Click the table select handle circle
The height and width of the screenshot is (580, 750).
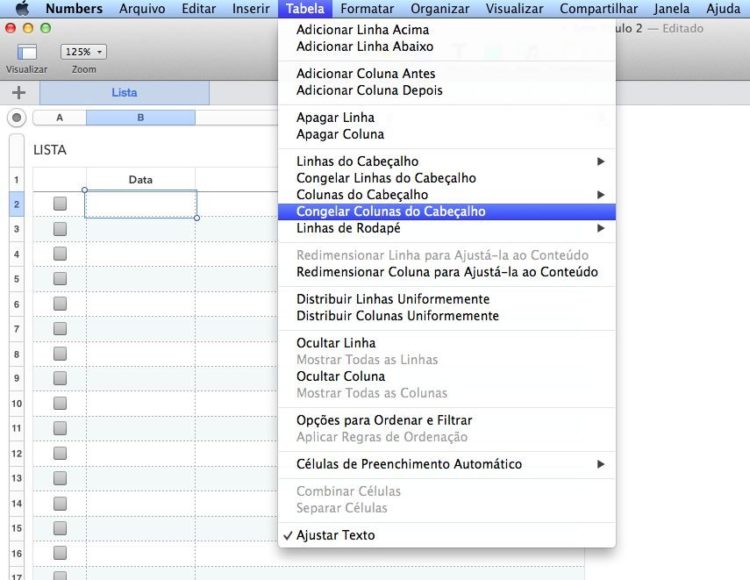(x=16, y=117)
